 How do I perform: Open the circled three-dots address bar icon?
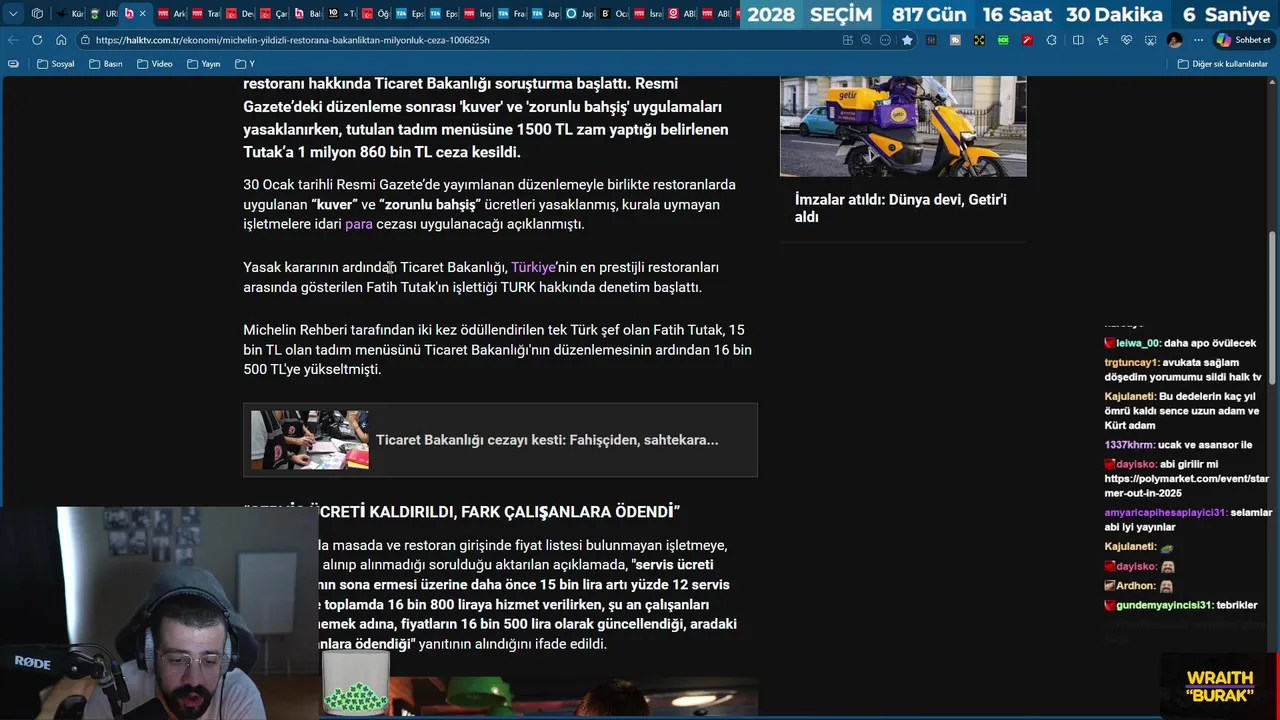click(885, 40)
